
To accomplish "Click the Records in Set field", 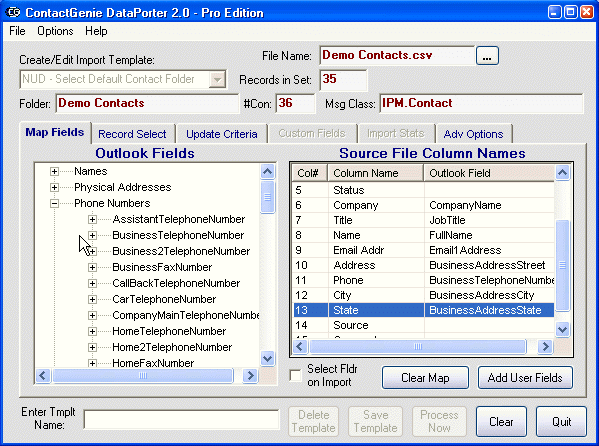I will pyautogui.click(x=343, y=79).
